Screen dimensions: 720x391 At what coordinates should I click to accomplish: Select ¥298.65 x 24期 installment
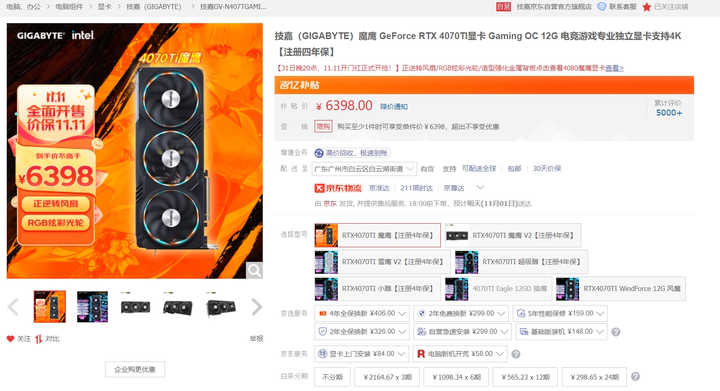click(594, 377)
